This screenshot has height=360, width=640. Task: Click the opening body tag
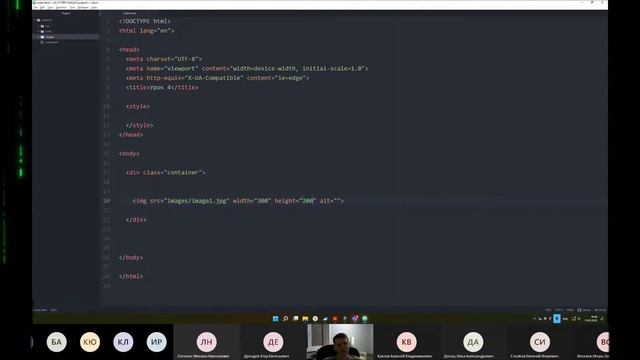129,153
